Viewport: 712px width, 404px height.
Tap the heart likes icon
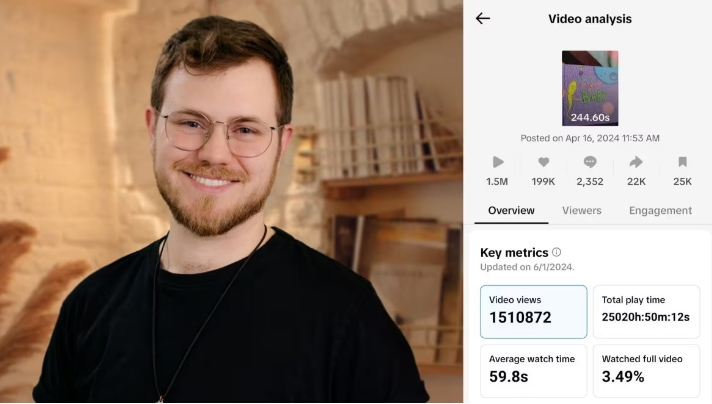tap(544, 162)
